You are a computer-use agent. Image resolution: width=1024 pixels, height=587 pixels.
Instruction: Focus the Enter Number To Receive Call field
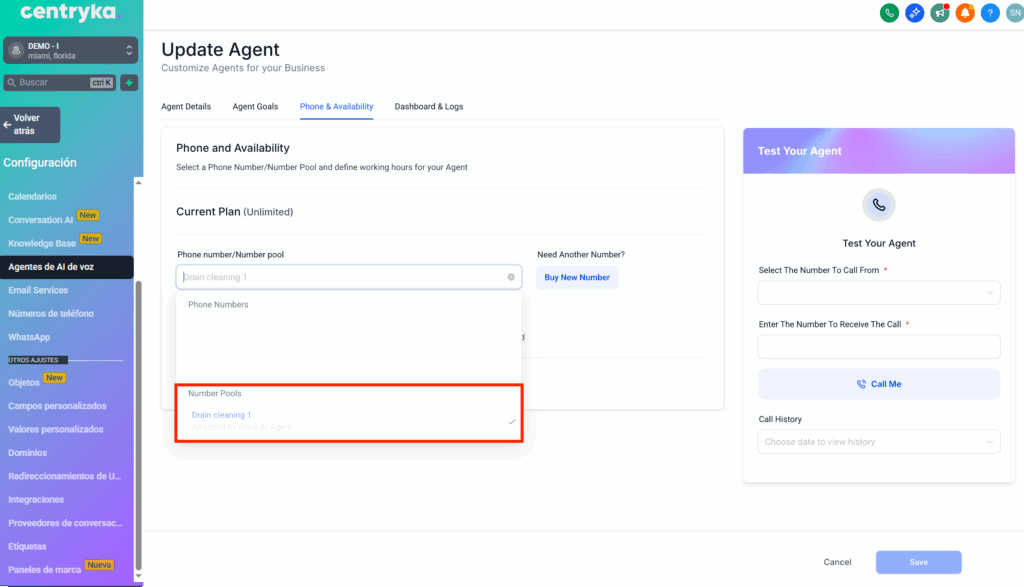[x=878, y=346]
